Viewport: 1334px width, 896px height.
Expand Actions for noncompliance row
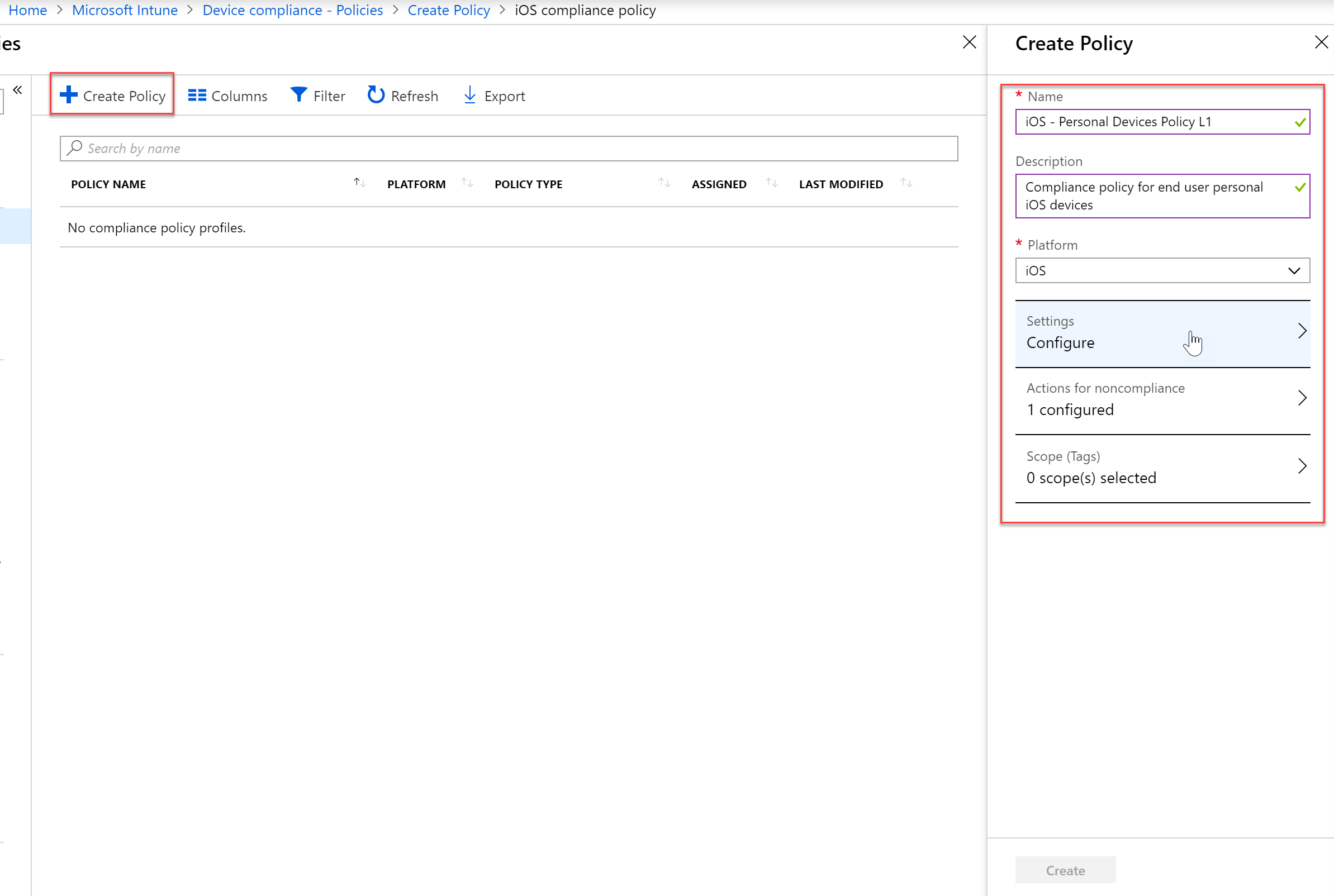[1162, 401]
